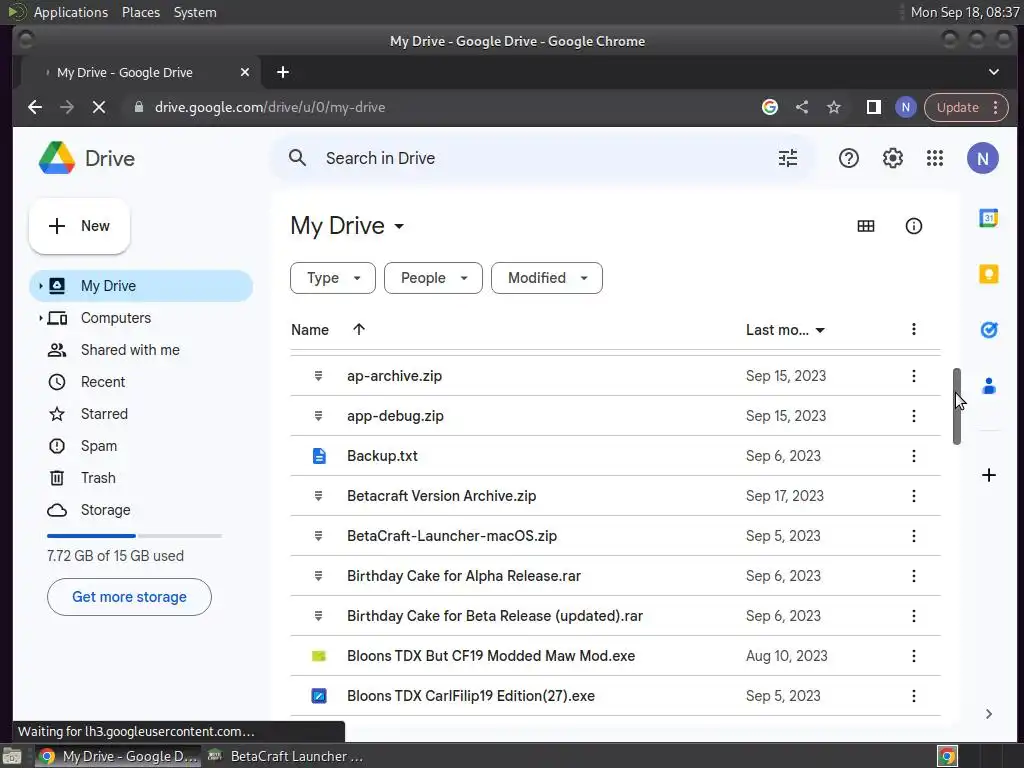The image size is (1024, 768).
Task: Hide the side panel chevron
Action: [x=988, y=714]
